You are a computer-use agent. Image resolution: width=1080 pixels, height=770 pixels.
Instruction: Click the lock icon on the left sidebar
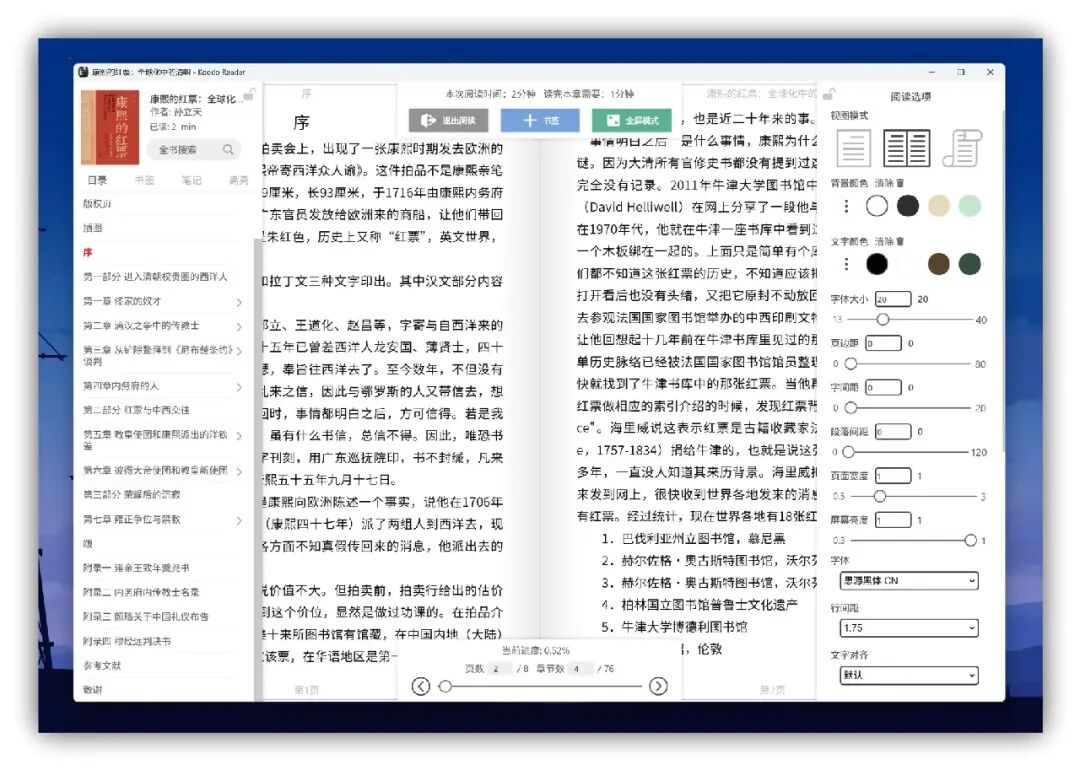(249, 94)
